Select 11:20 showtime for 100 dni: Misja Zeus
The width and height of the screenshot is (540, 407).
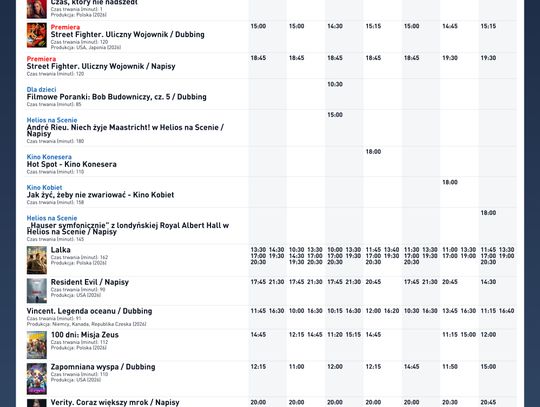[335, 335]
